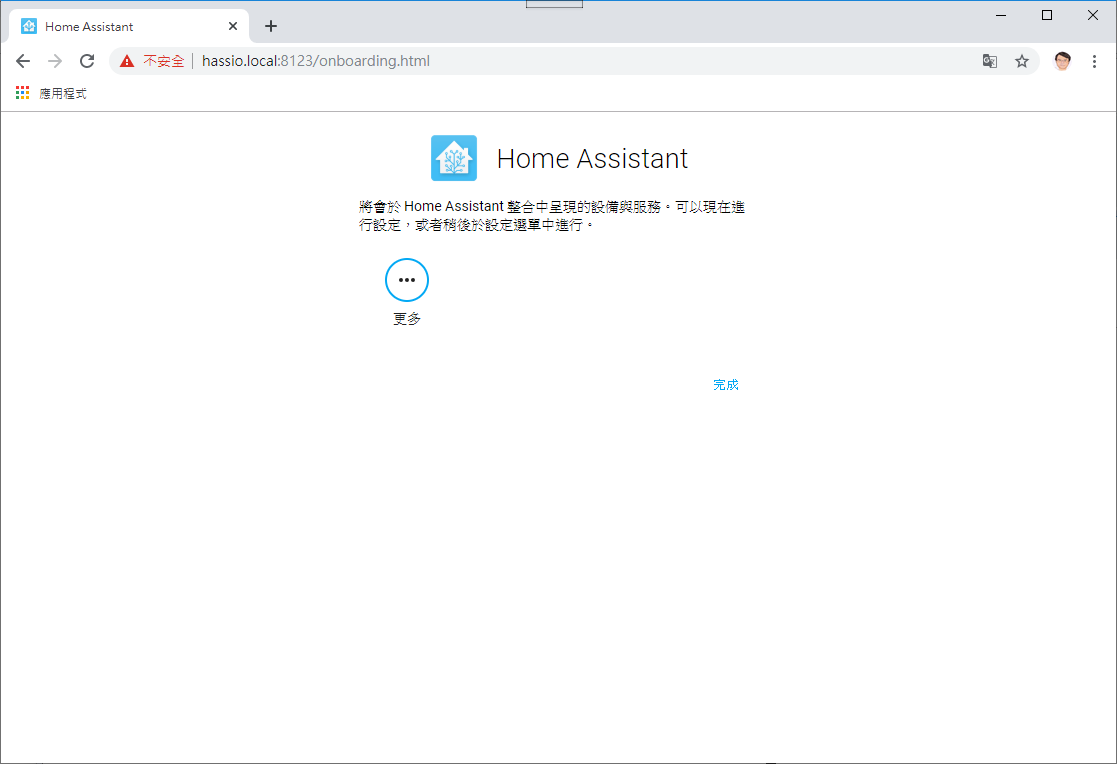Reload the page with the refresh icon
The image size is (1117, 764).
click(87, 60)
